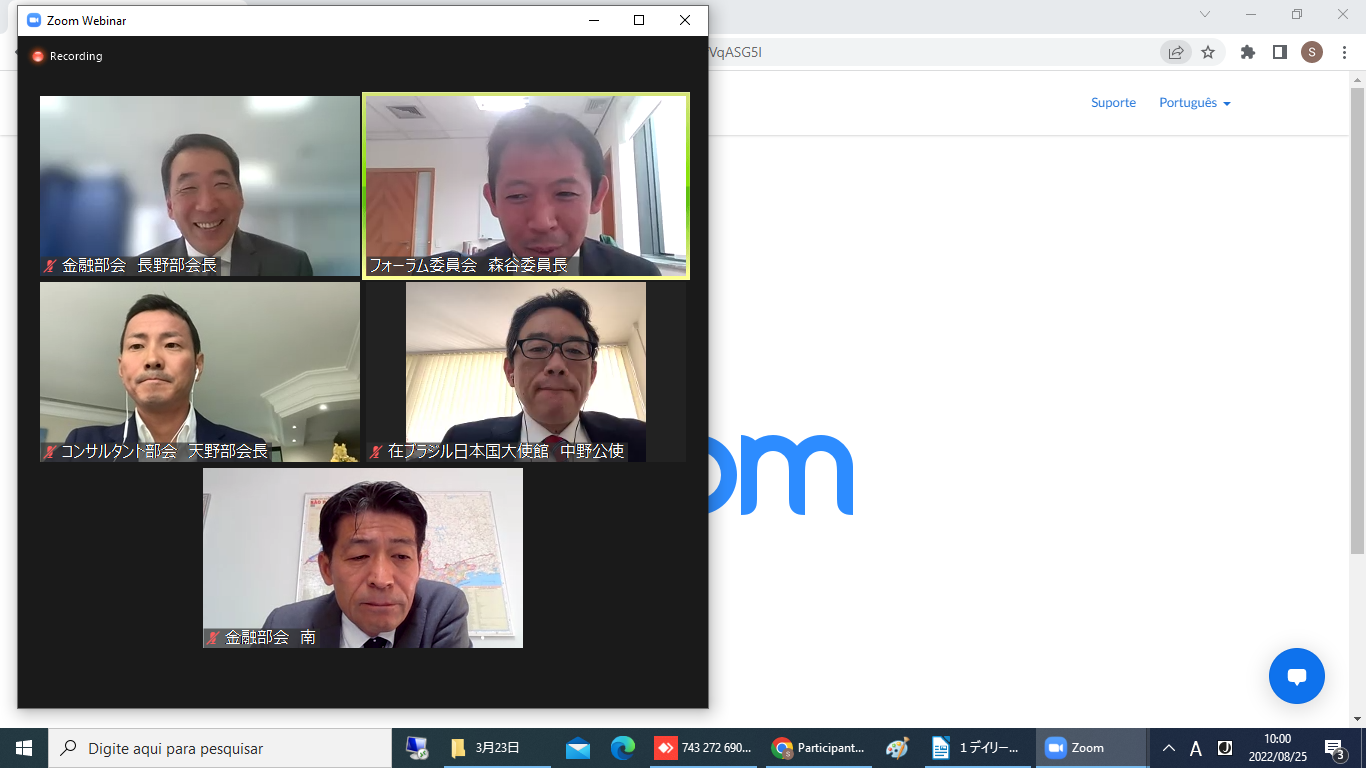
Task: Open the Mail app from taskbar
Action: (x=577, y=748)
